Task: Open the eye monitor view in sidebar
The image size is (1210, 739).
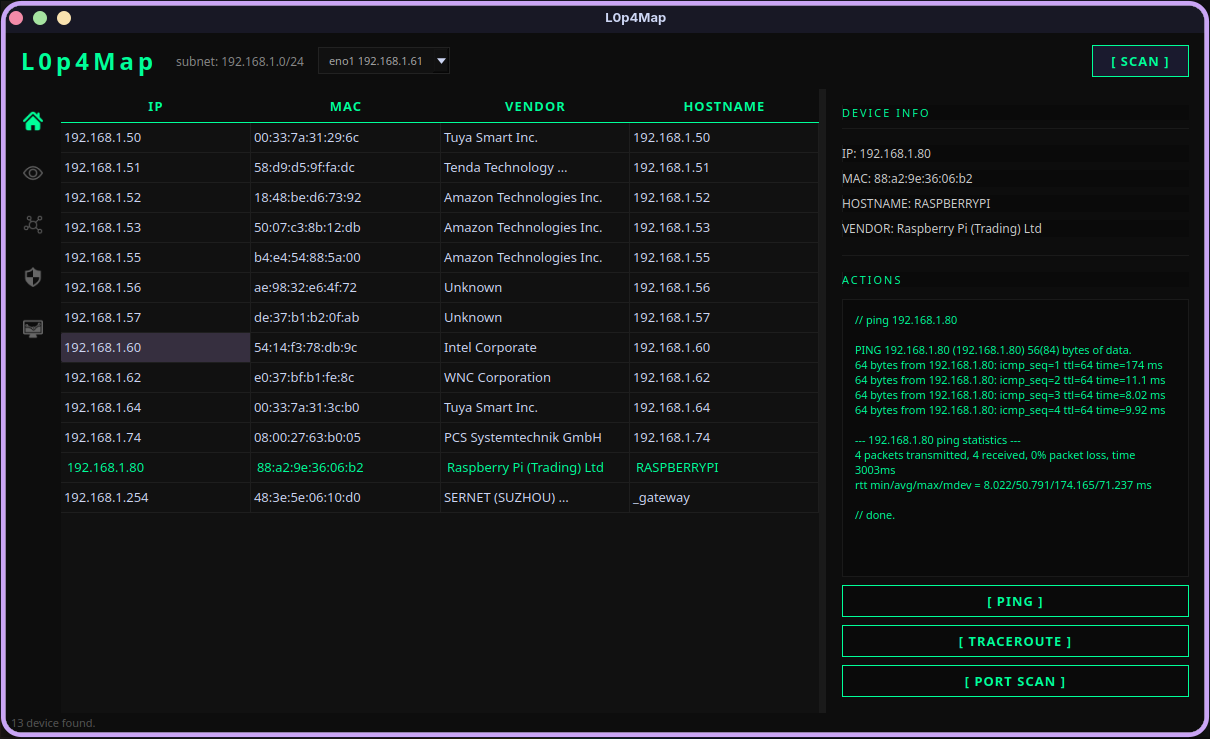Action: click(33, 173)
